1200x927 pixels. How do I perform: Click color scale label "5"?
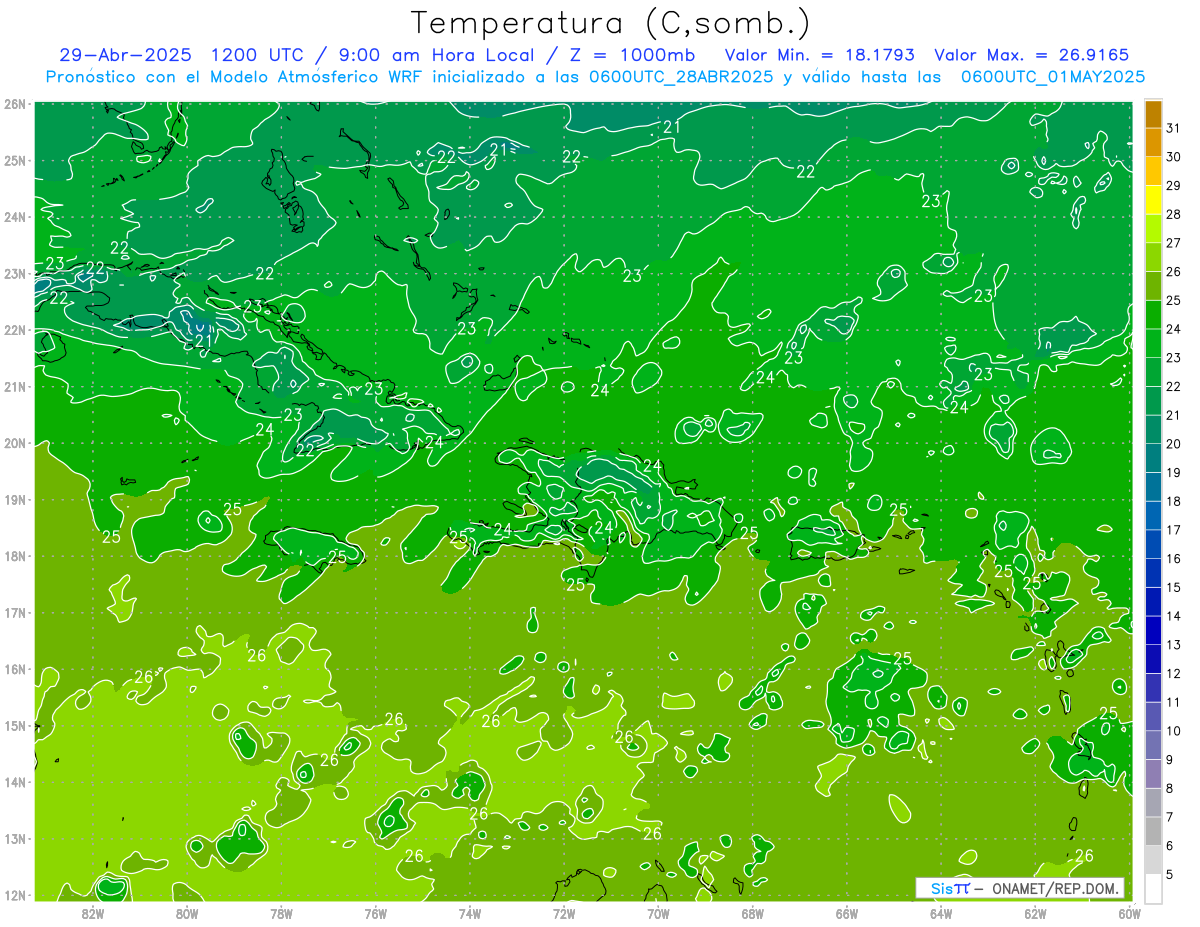1170,874
